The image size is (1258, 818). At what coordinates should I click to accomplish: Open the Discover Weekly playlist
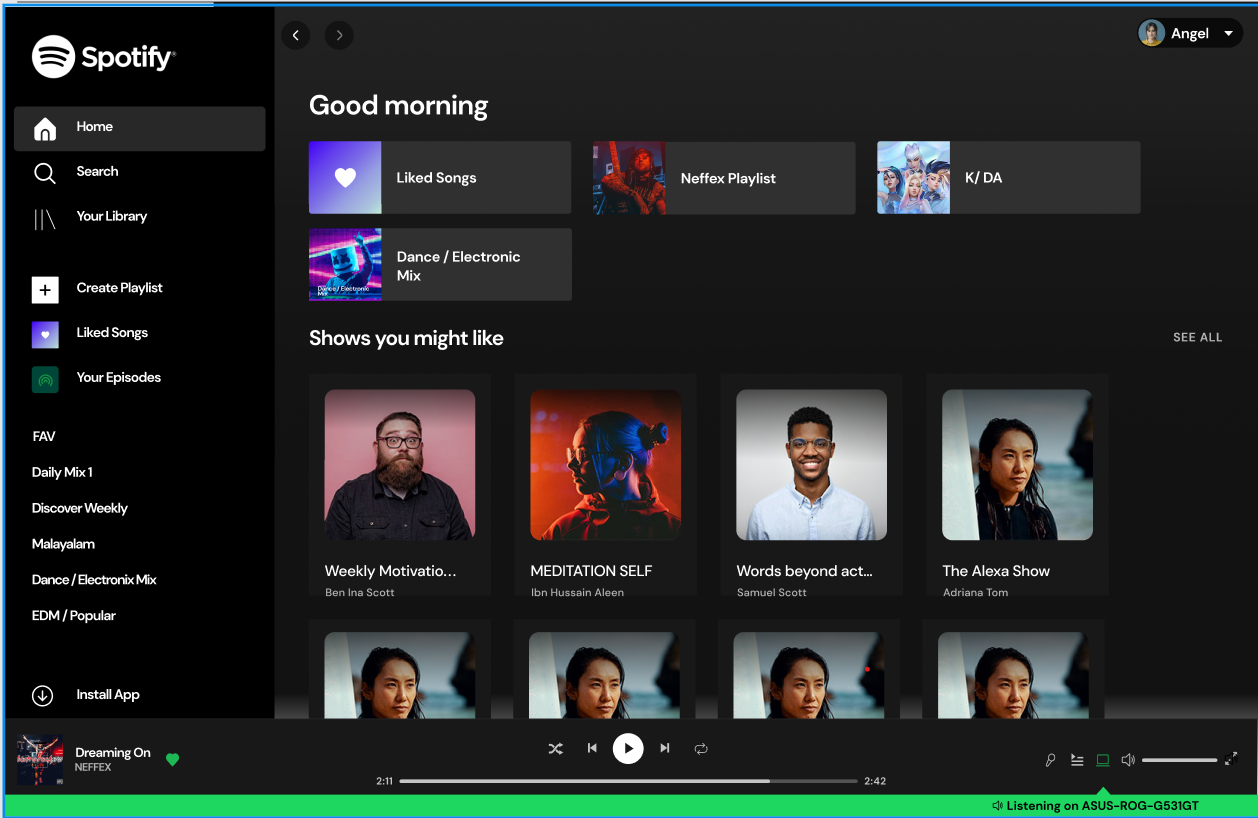point(80,508)
